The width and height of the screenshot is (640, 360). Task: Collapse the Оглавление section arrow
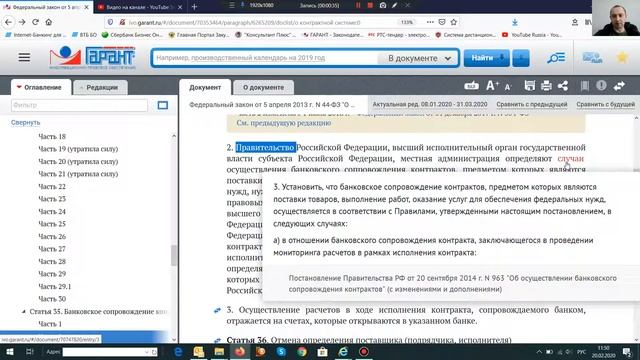pyautogui.click(x=19, y=87)
